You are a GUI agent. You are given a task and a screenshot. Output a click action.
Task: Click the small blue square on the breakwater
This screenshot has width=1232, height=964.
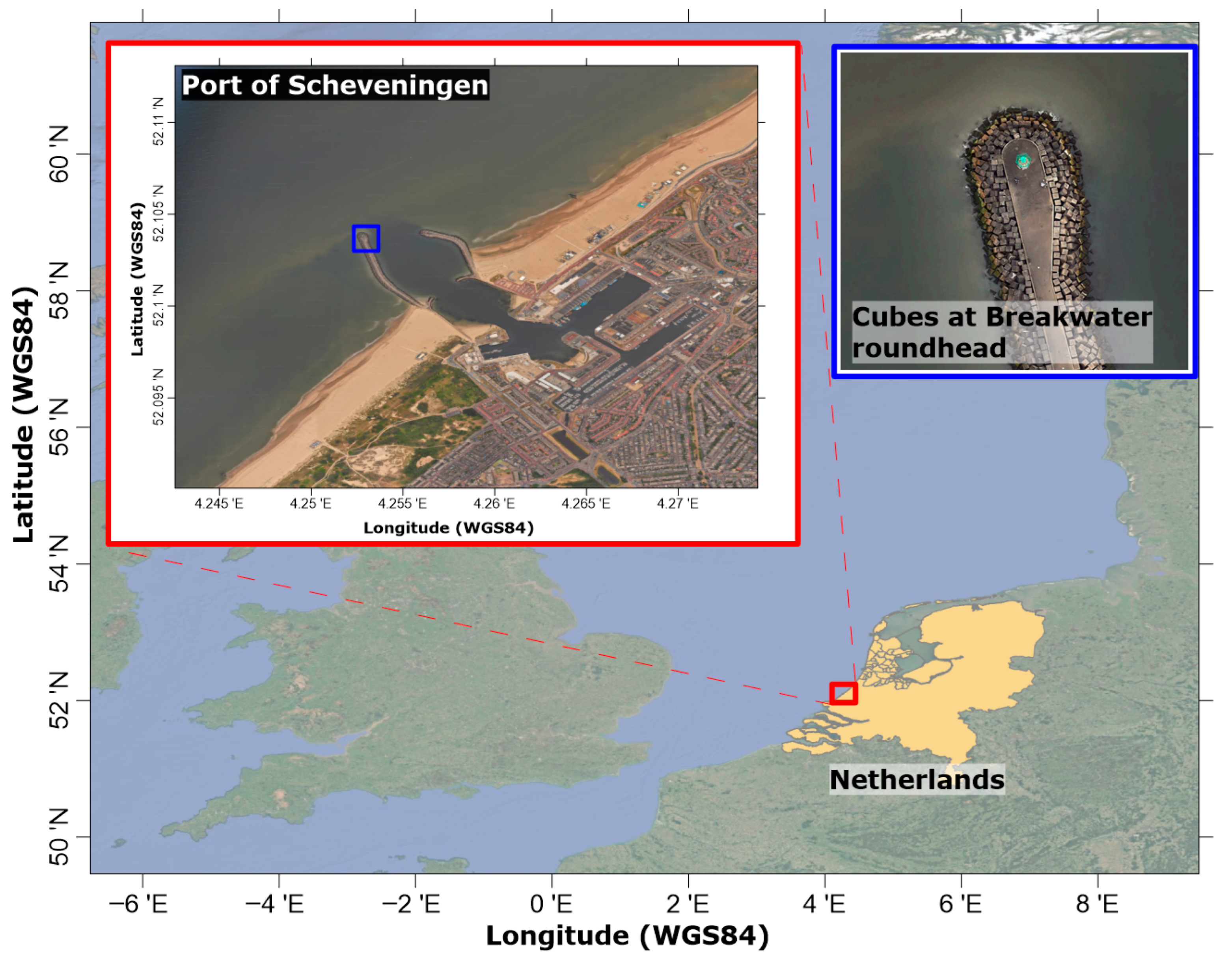click(366, 238)
